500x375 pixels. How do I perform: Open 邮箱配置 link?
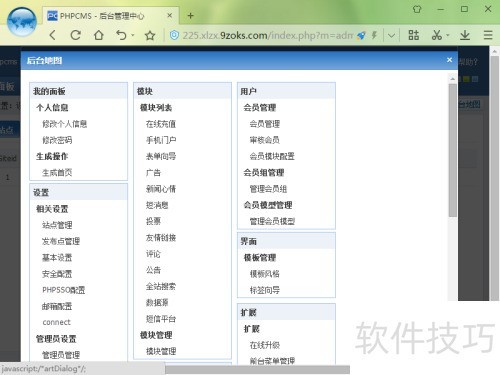[x=57, y=306]
